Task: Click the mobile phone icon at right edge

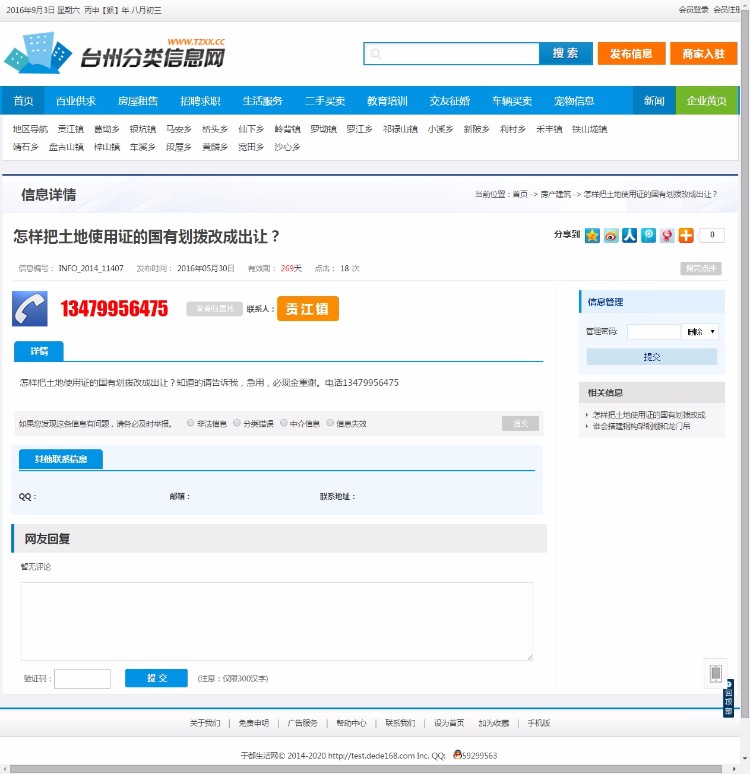Action: [715, 673]
